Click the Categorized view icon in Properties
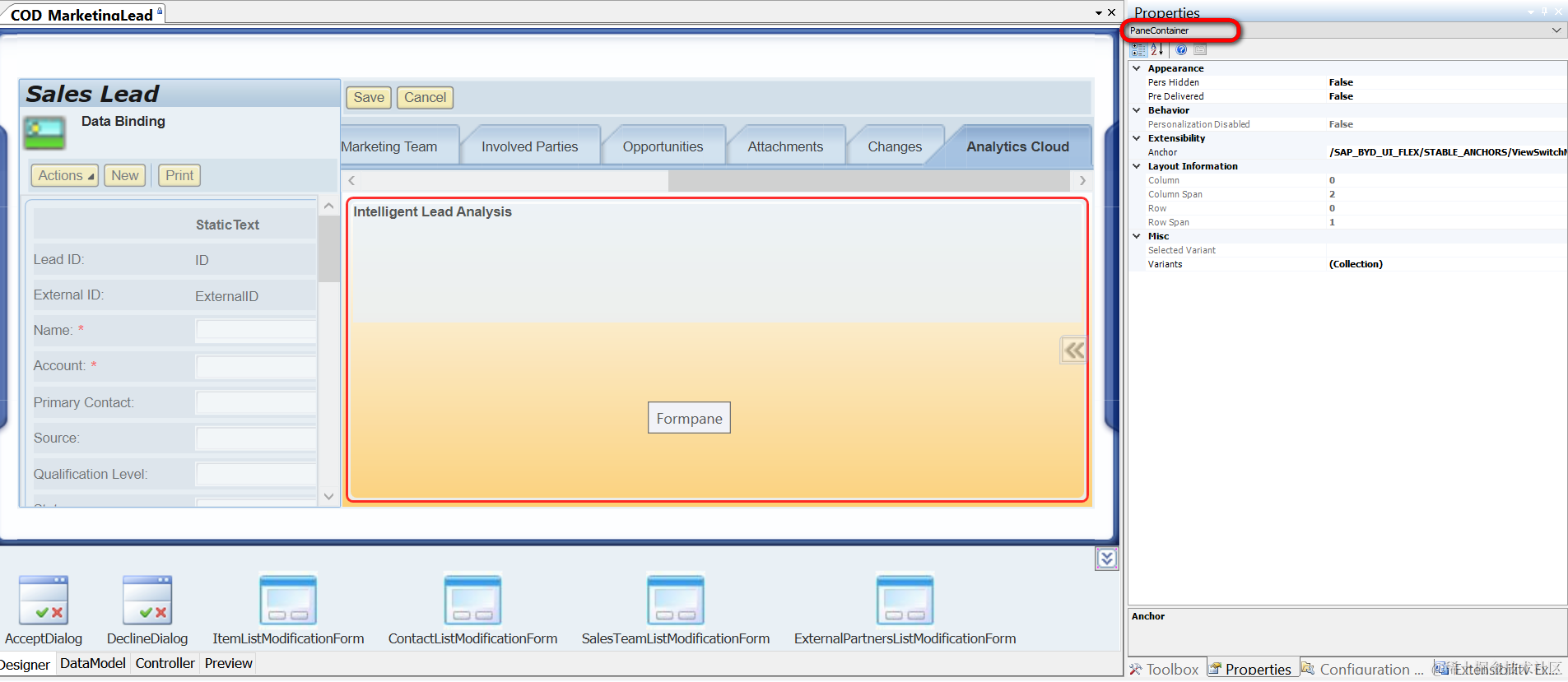Image resolution: width=1568 pixels, height=682 pixels. point(1138,50)
